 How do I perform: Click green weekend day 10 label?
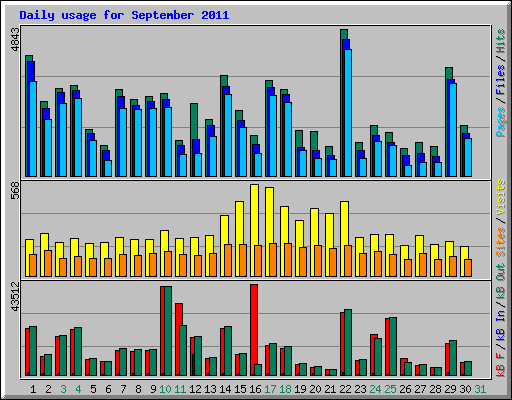pos(165,389)
